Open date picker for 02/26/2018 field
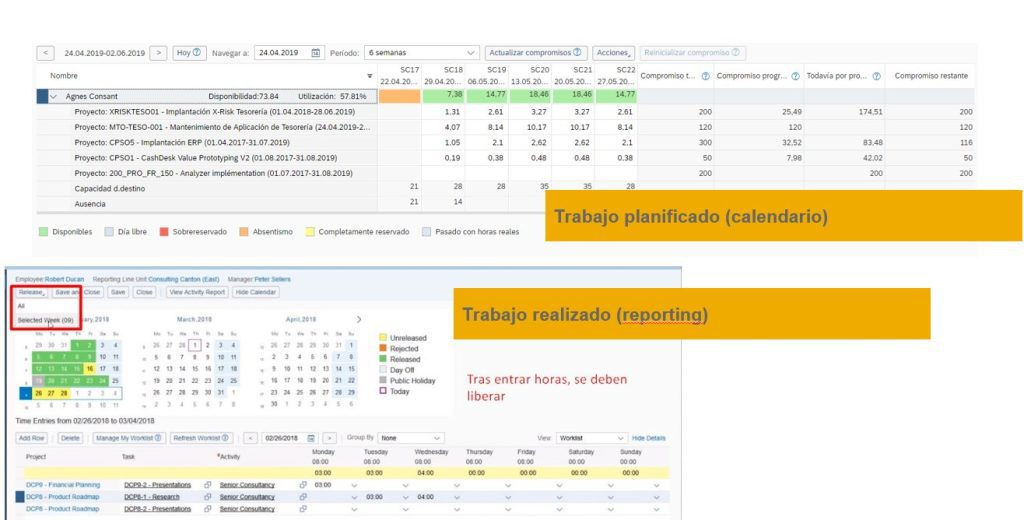Viewport: 1024px width, 520px height. point(313,438)
